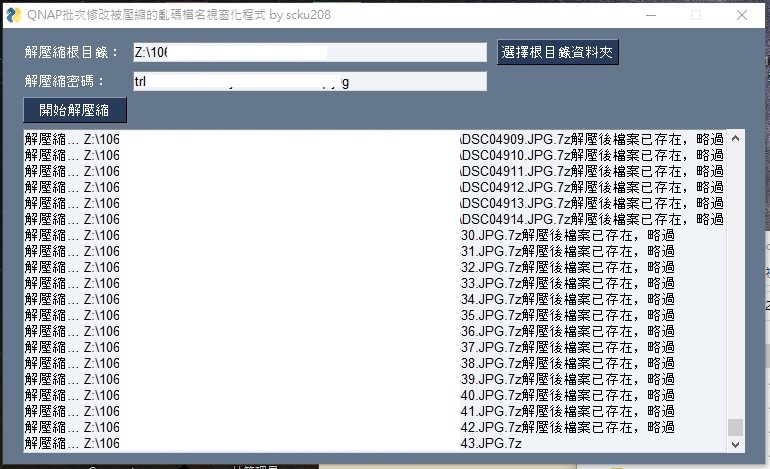This screenshot has height=469, width=770.
Task: Close the QNAP decompression tool window
Action: click(x=741, y=15)
